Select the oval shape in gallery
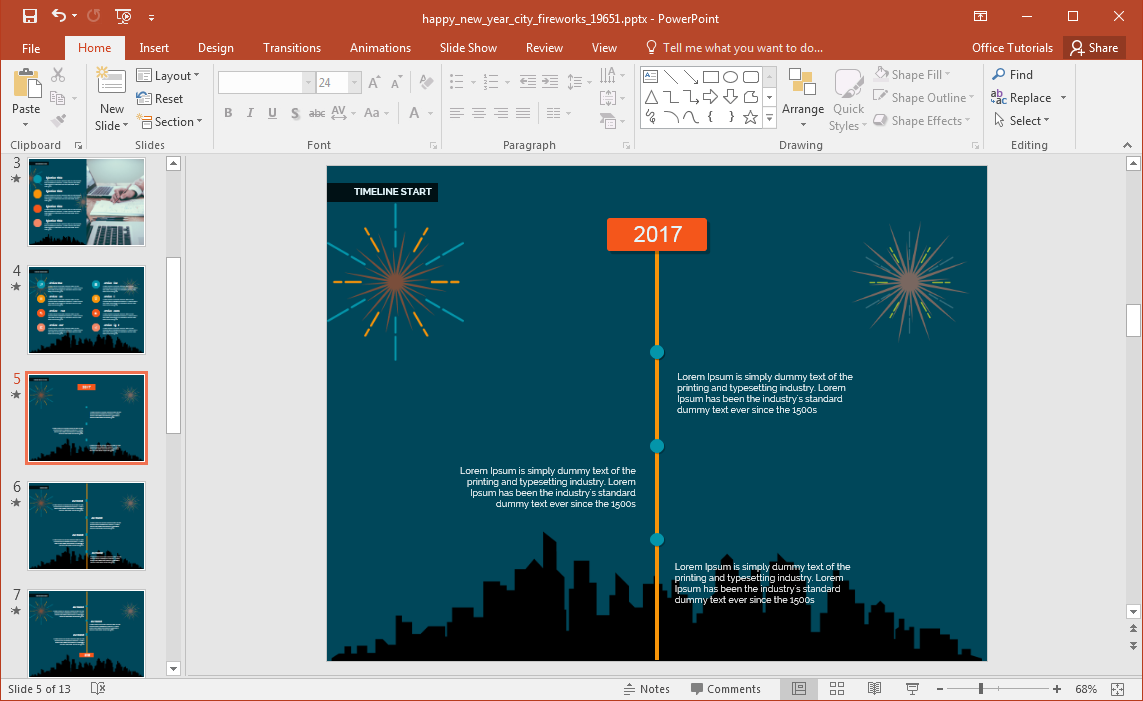The height and width of the screenshot is (701, 1143). pos(730,77)
